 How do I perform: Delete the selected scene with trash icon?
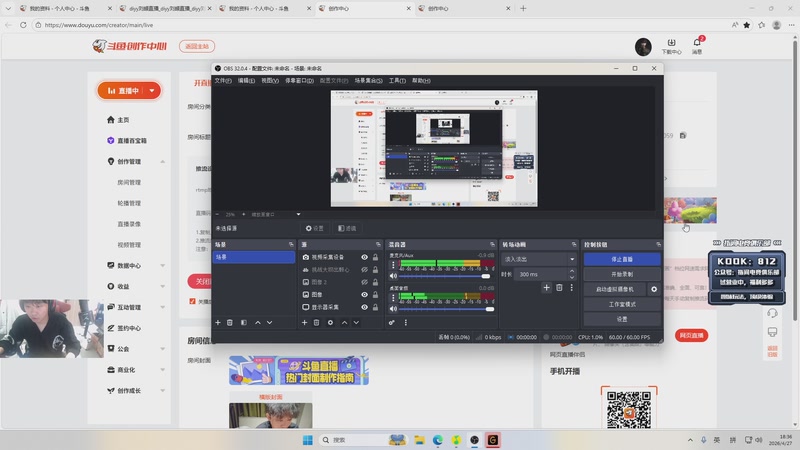pos(230,322)
